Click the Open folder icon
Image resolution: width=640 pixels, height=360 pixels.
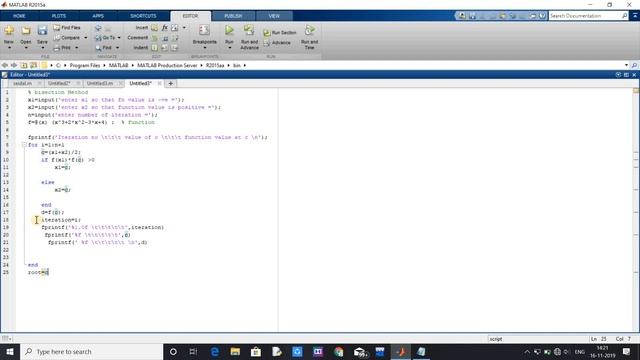point(26,31)
